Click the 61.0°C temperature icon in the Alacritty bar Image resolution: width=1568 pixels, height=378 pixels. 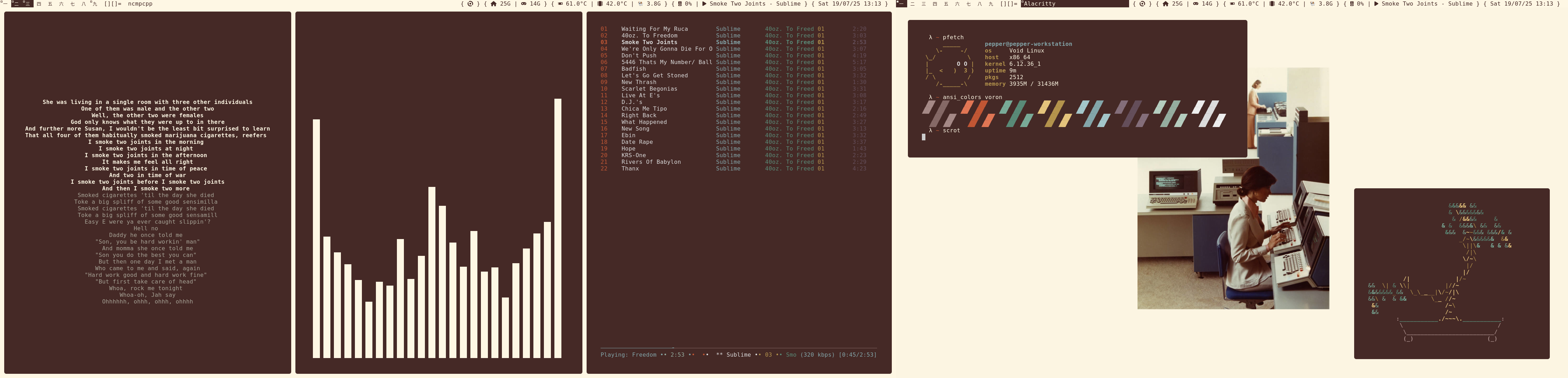pyautogui.click(x=1232, y=3)
